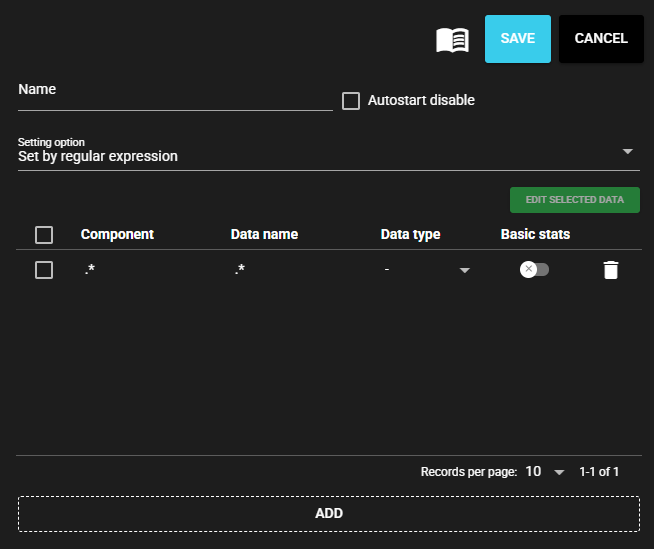
Task: Enable the Autostart disable checkbox
Action: tap(351, 101)
